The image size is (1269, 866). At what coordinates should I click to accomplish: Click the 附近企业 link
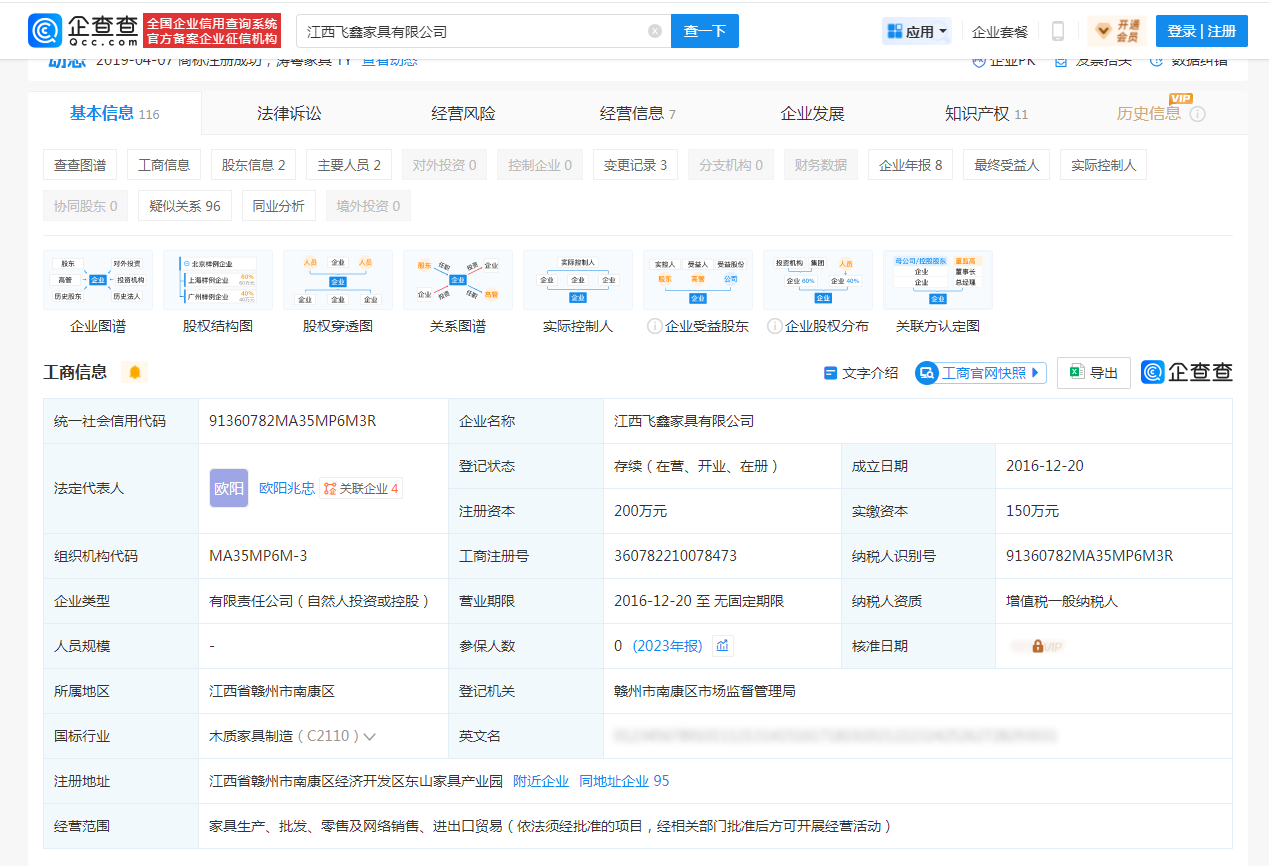click(541, 781)
